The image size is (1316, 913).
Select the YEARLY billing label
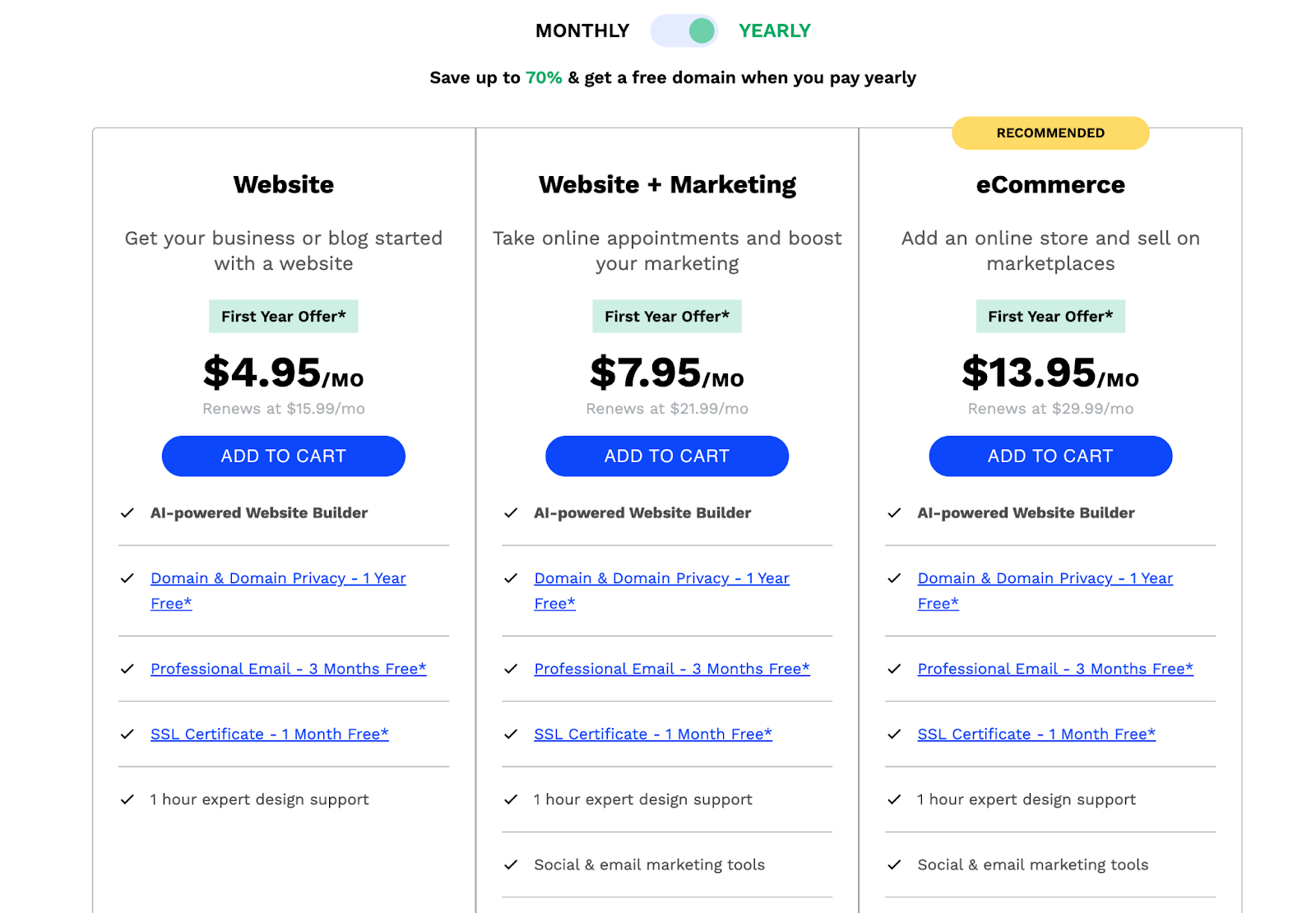click(x=774, y=31)
